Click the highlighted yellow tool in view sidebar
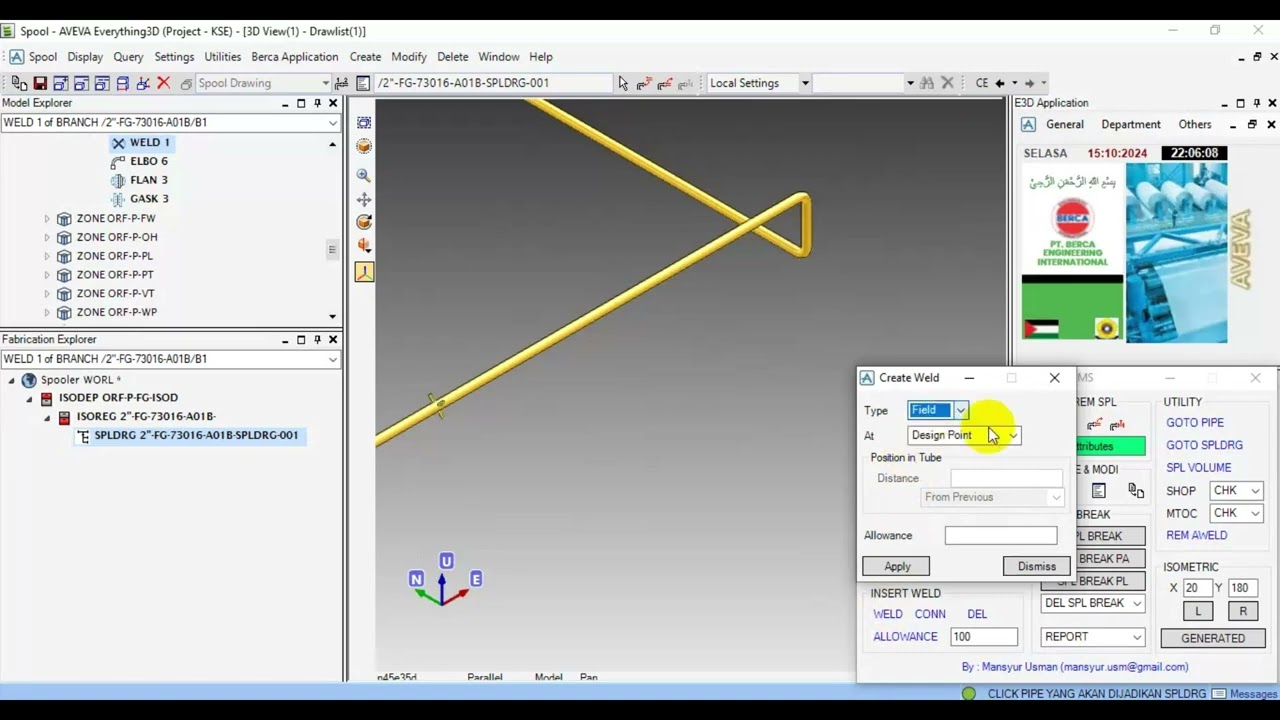Viewport: 1280px width, 720px height. pos(364,271)
